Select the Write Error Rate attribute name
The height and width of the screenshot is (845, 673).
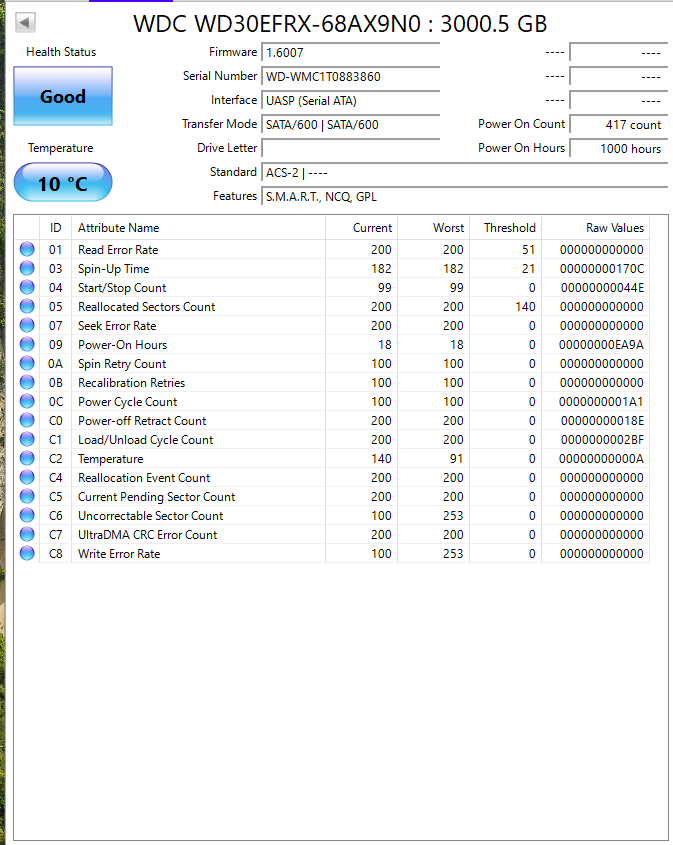(119, 553)
